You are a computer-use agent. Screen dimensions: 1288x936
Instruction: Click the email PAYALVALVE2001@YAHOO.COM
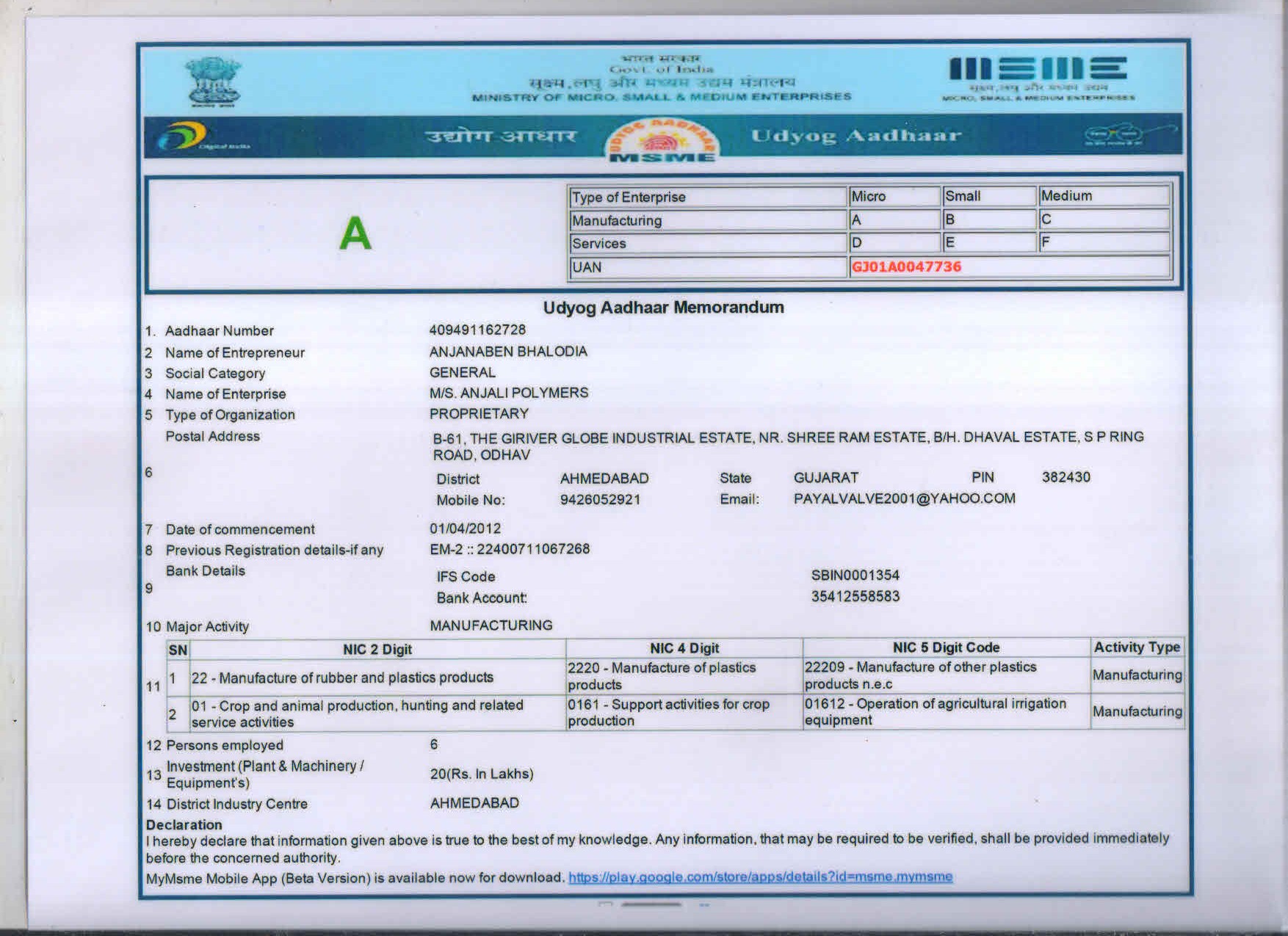pos(904,498)
